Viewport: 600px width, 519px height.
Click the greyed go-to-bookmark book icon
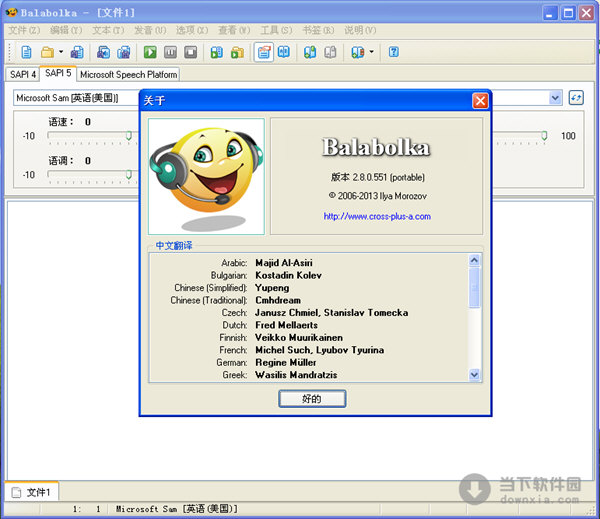[x=330, y=52]
